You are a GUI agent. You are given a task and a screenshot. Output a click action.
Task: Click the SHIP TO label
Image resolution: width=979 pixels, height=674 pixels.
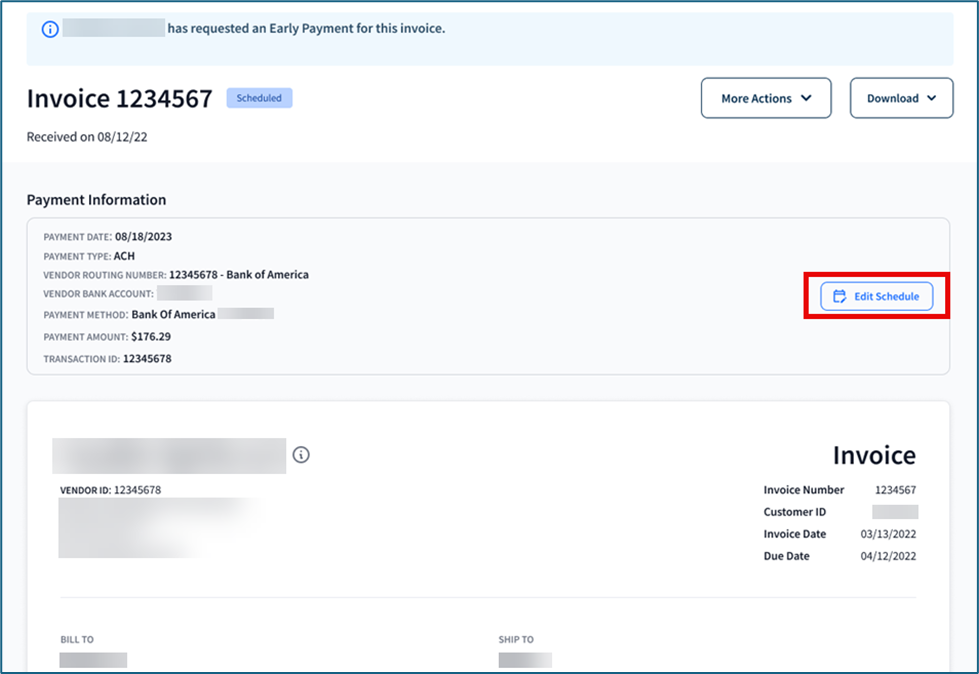pos(516,640)
